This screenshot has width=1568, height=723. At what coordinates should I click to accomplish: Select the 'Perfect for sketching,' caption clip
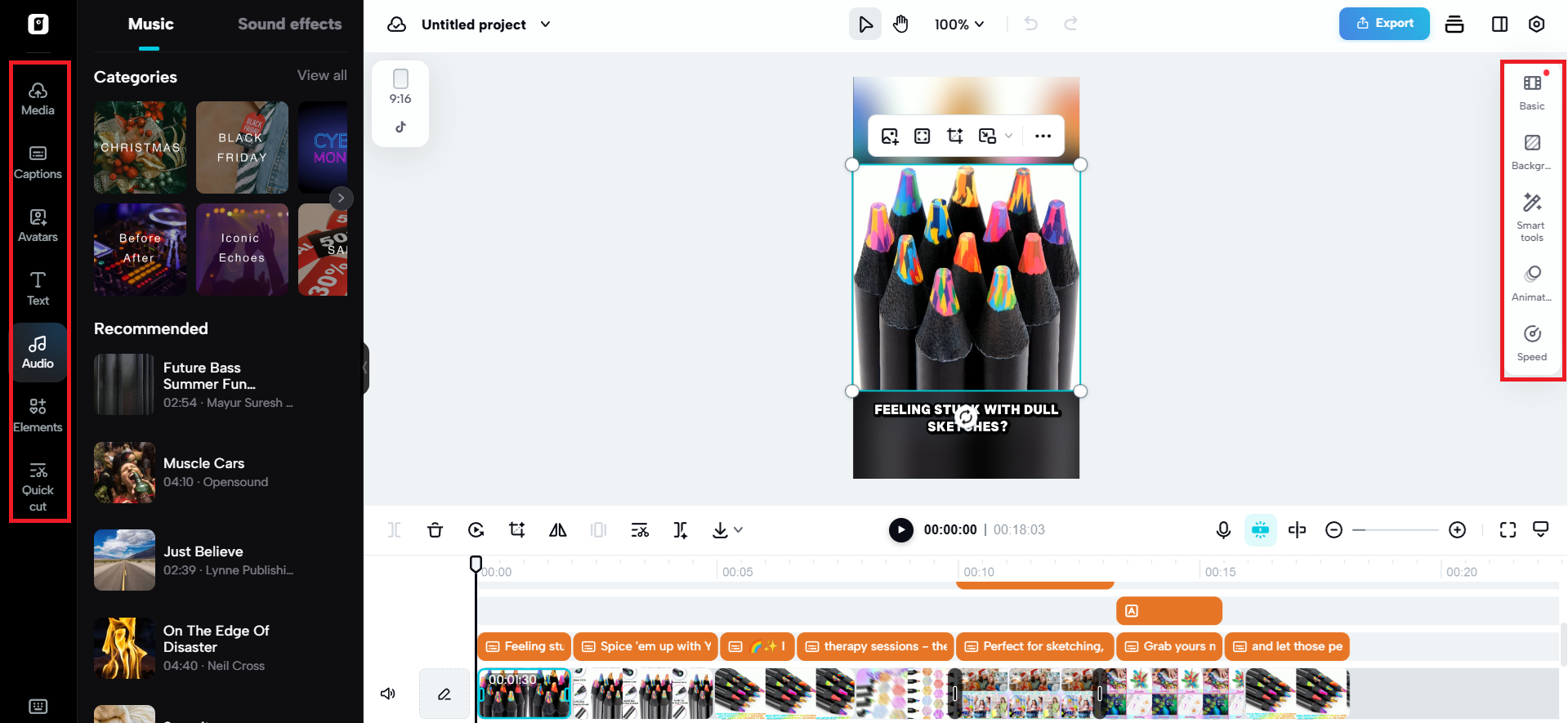(x=1034, y=646)
